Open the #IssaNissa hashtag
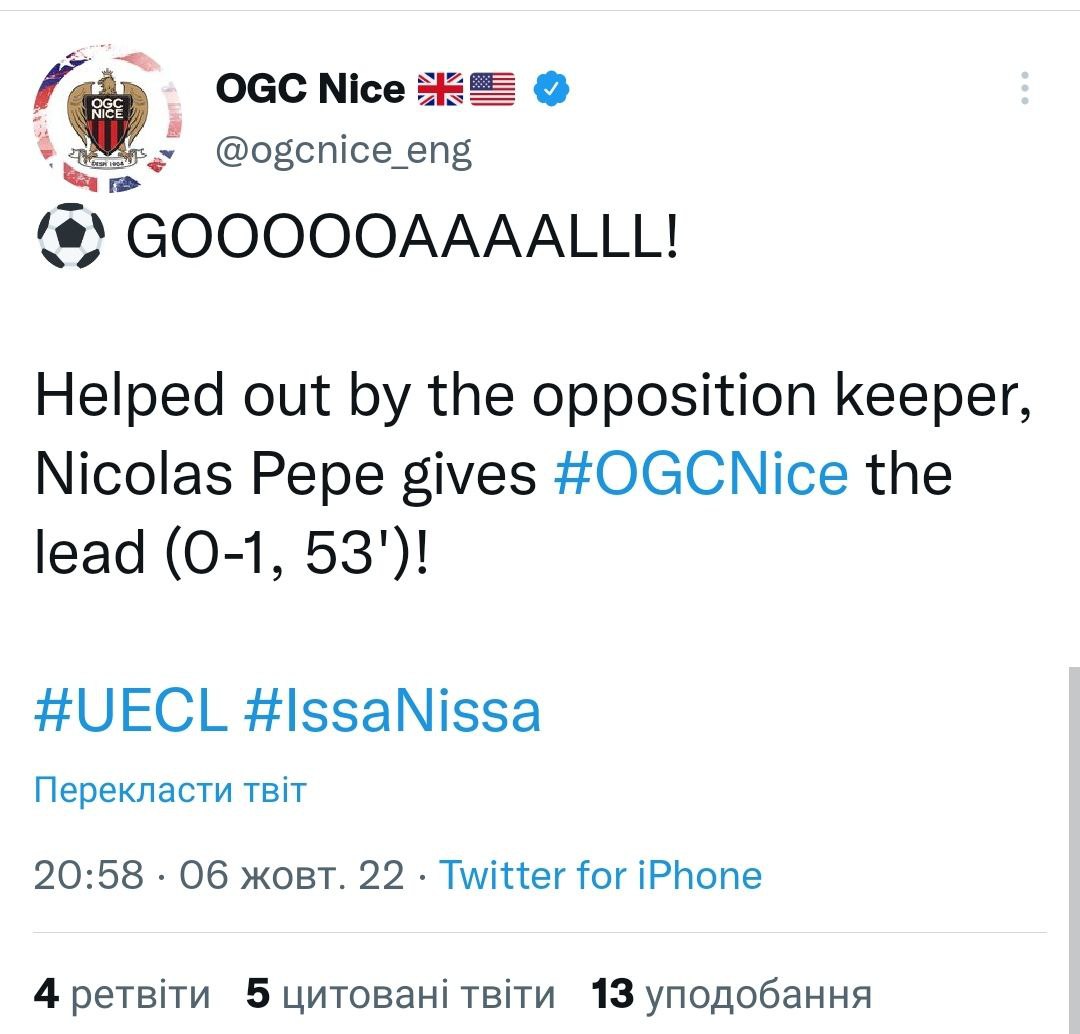Viewport: 1080px width, 1034px height. (x=392, y=712)
